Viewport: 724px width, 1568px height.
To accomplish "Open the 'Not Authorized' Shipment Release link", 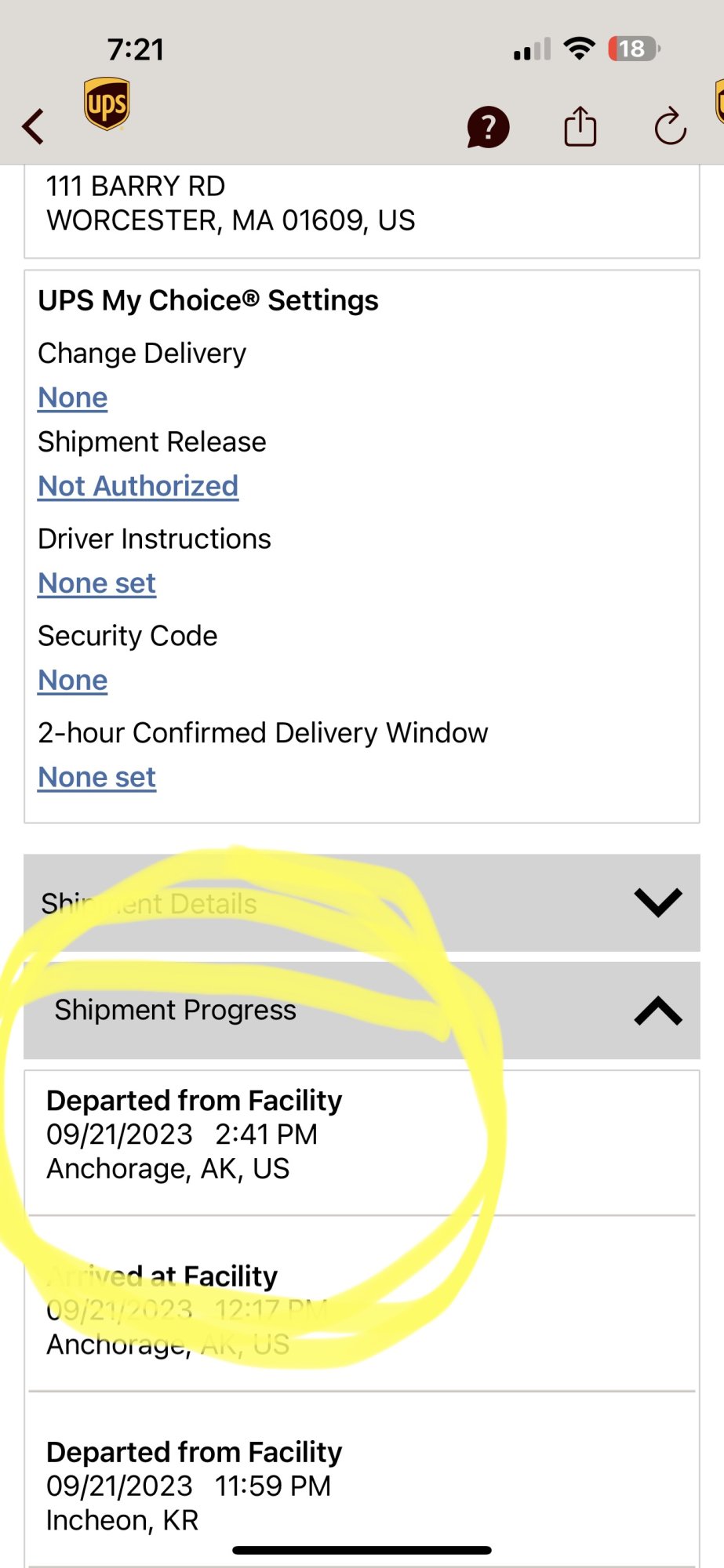I will (x=138, y=486).
